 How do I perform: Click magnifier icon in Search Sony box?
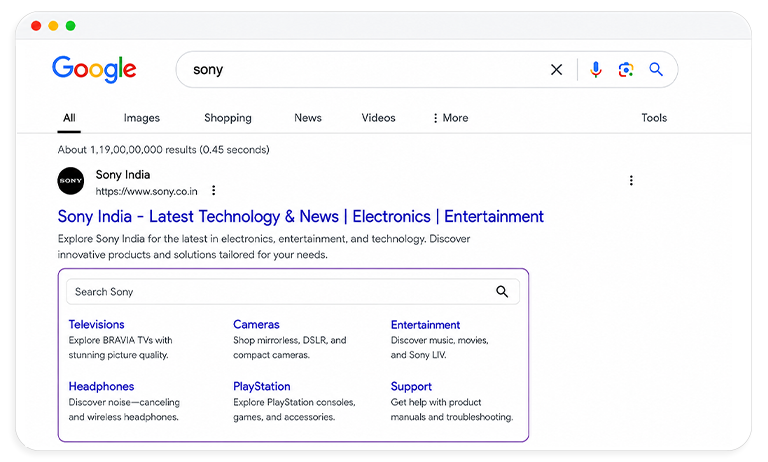pyautogui.click(x=502, y=292)
